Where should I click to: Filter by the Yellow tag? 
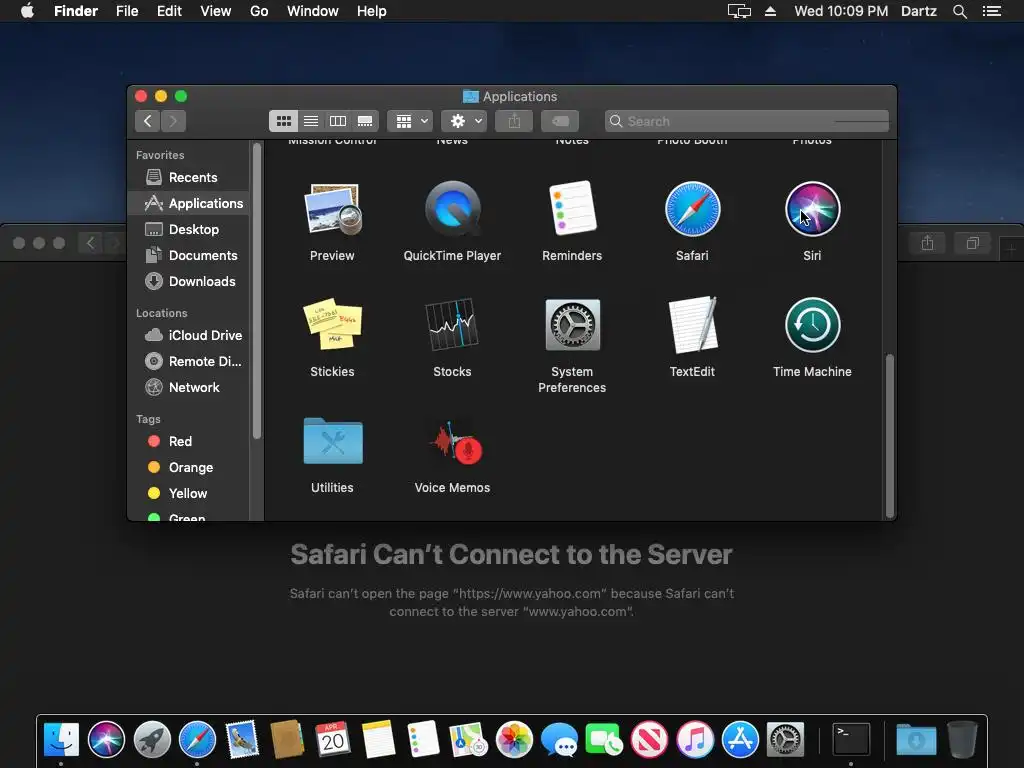(x=189, y=494)
